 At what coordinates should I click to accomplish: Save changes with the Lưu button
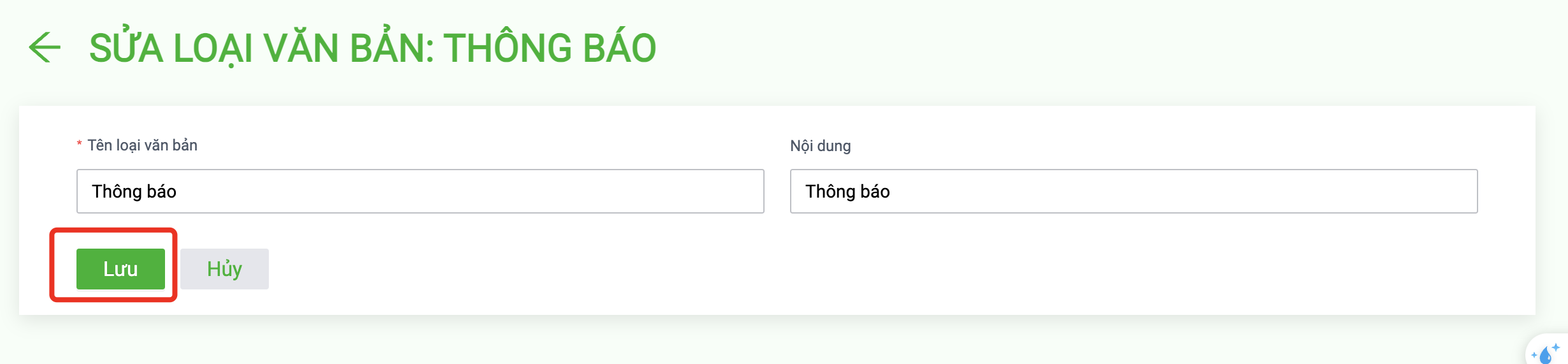120,269
